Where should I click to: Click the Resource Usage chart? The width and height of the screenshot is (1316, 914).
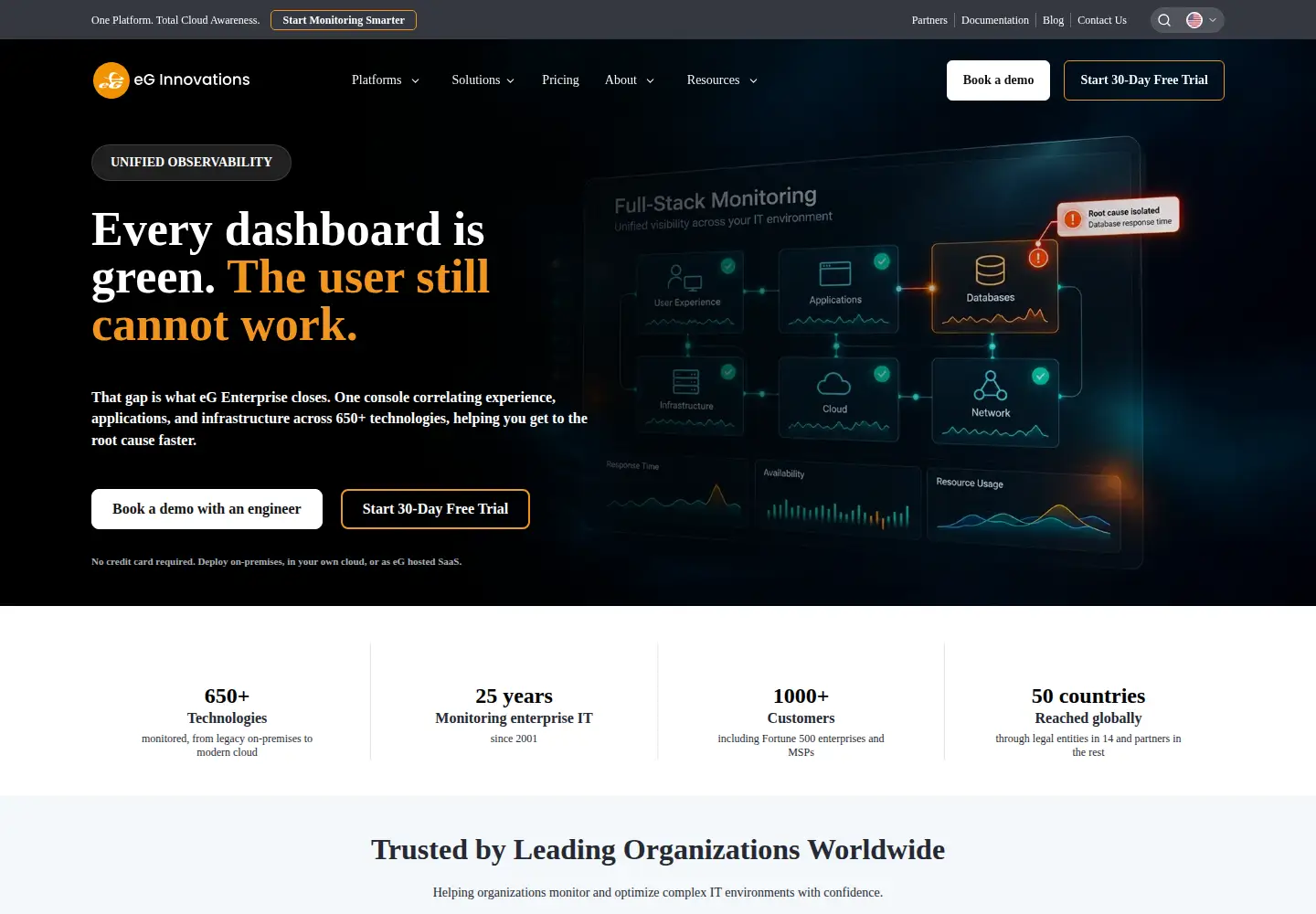click(1024, 510)
